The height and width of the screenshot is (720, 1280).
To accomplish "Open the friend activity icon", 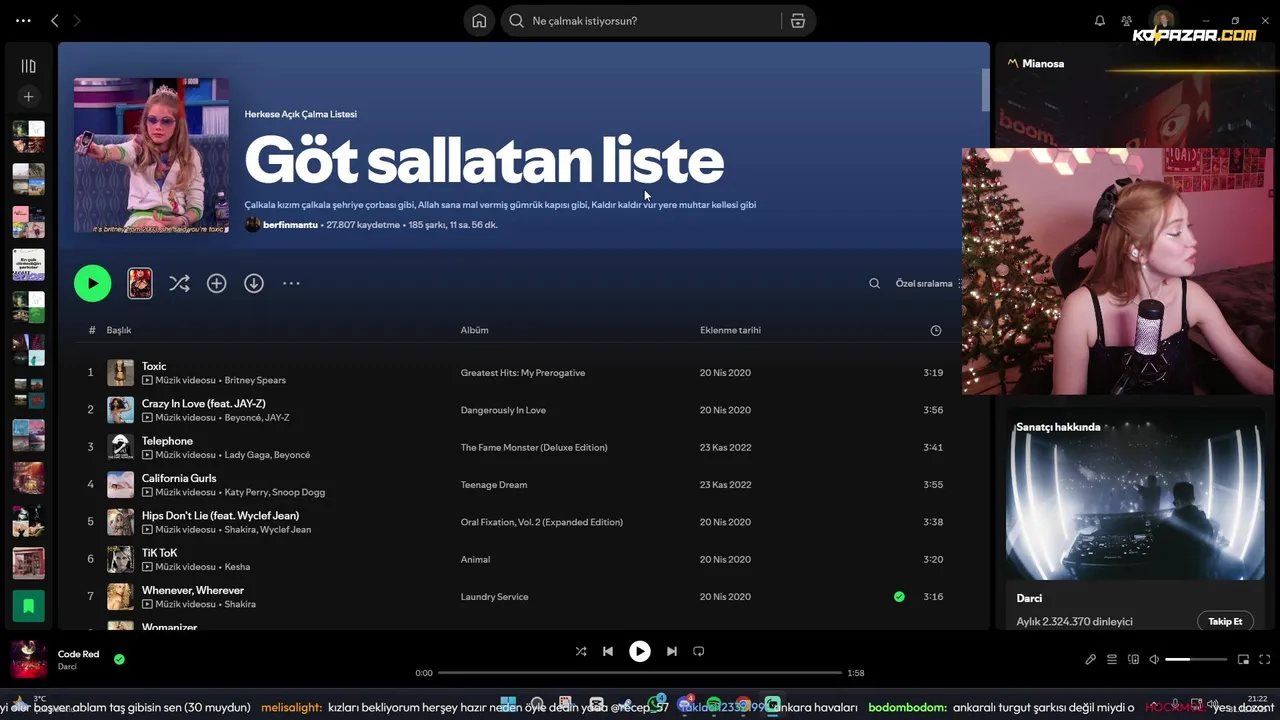I will click(x=1127, y=21).
